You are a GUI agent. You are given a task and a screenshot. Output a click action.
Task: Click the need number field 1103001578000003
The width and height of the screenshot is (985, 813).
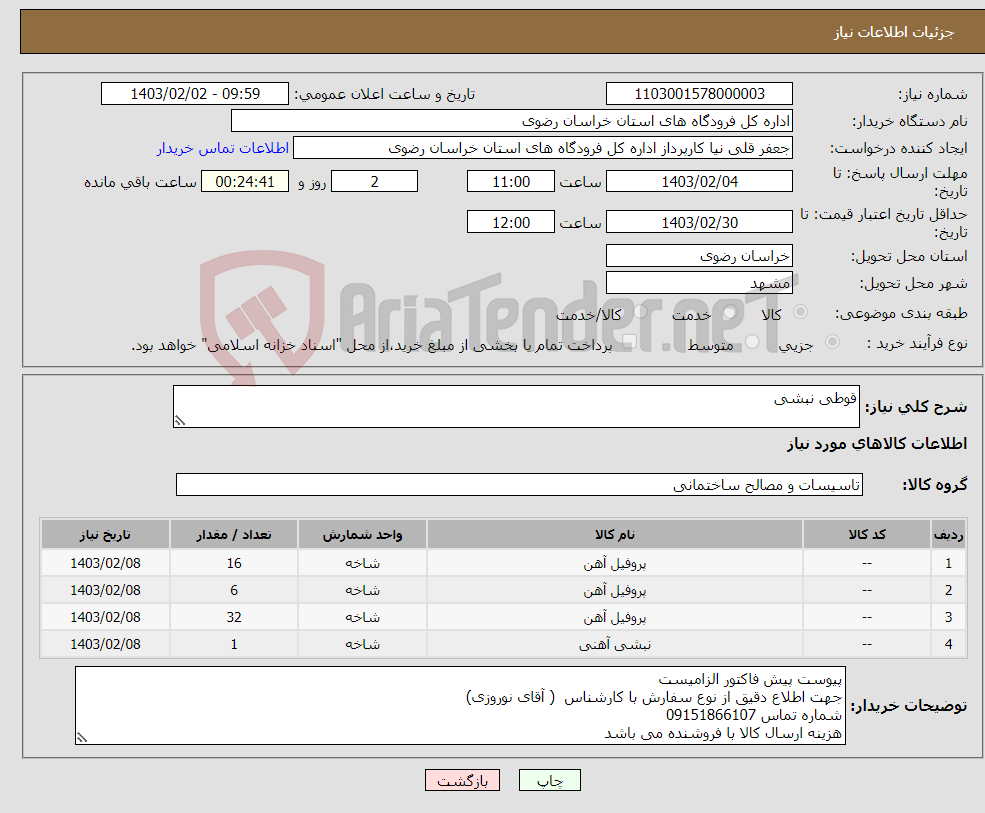[699, 94]
